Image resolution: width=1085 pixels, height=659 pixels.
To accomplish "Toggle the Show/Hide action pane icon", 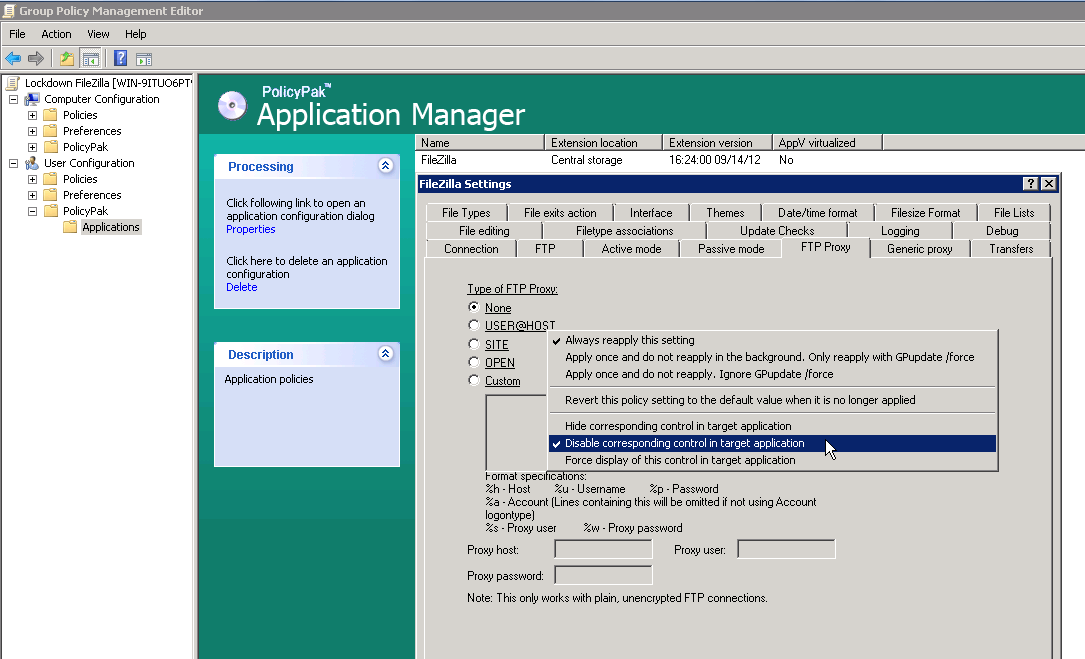I will tap(143, 59).
